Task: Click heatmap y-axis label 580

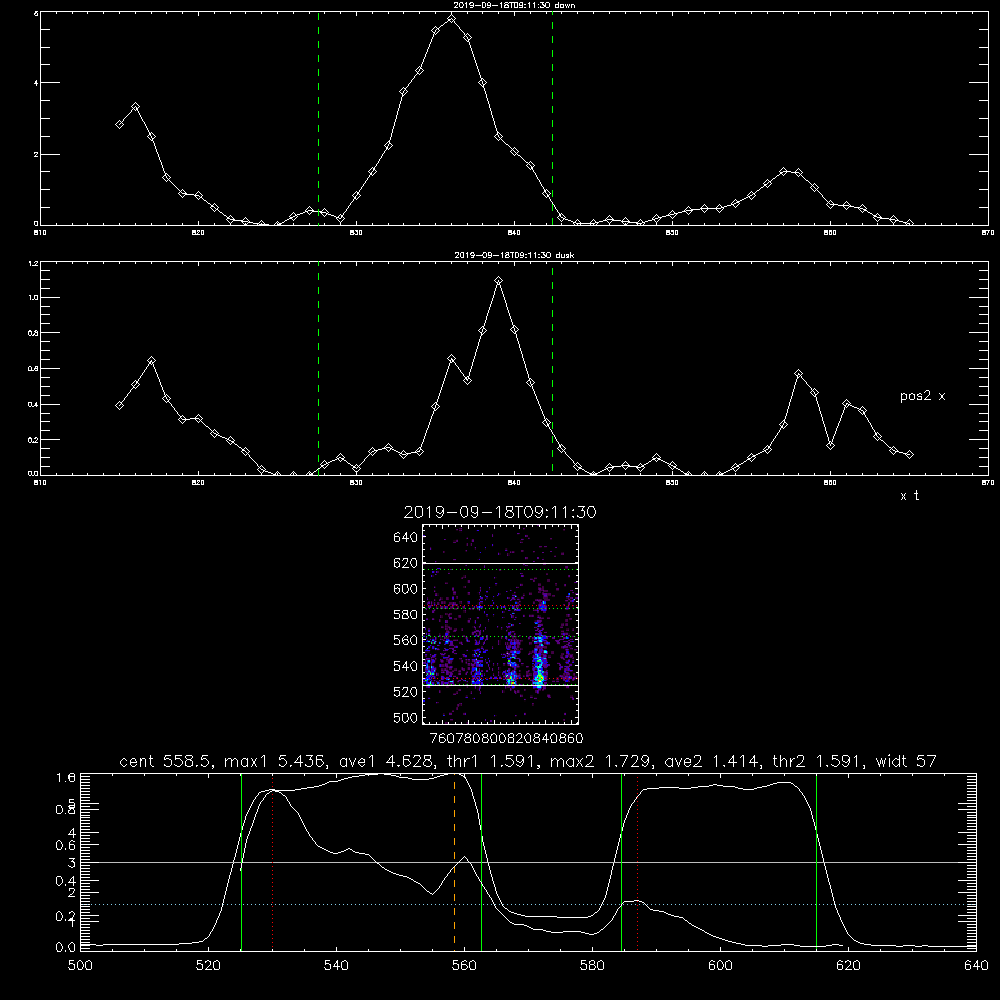Action: [x=406, y=615]
